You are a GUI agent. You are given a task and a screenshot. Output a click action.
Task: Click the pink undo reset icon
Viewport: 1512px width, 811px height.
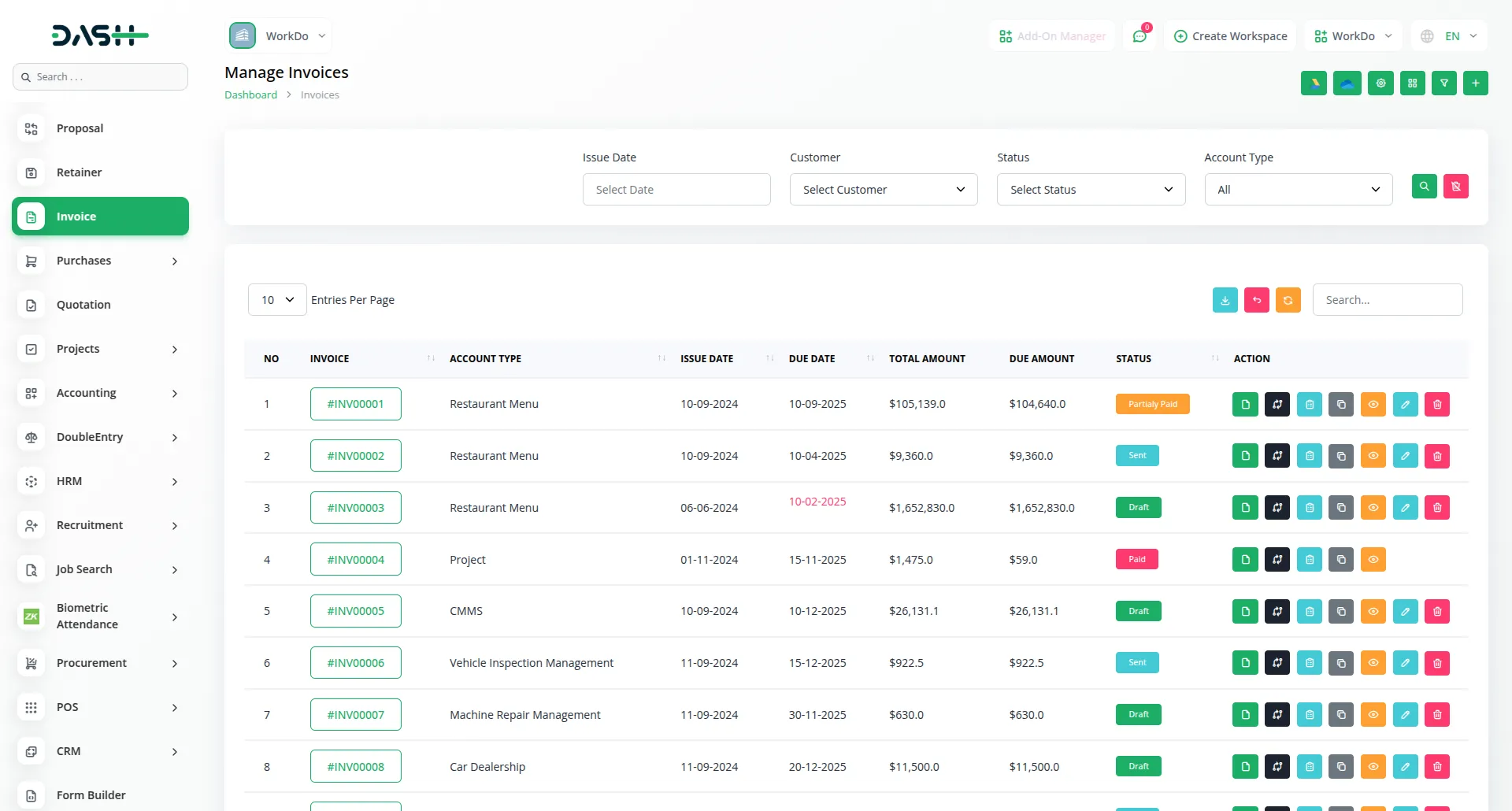point(1257,300)
